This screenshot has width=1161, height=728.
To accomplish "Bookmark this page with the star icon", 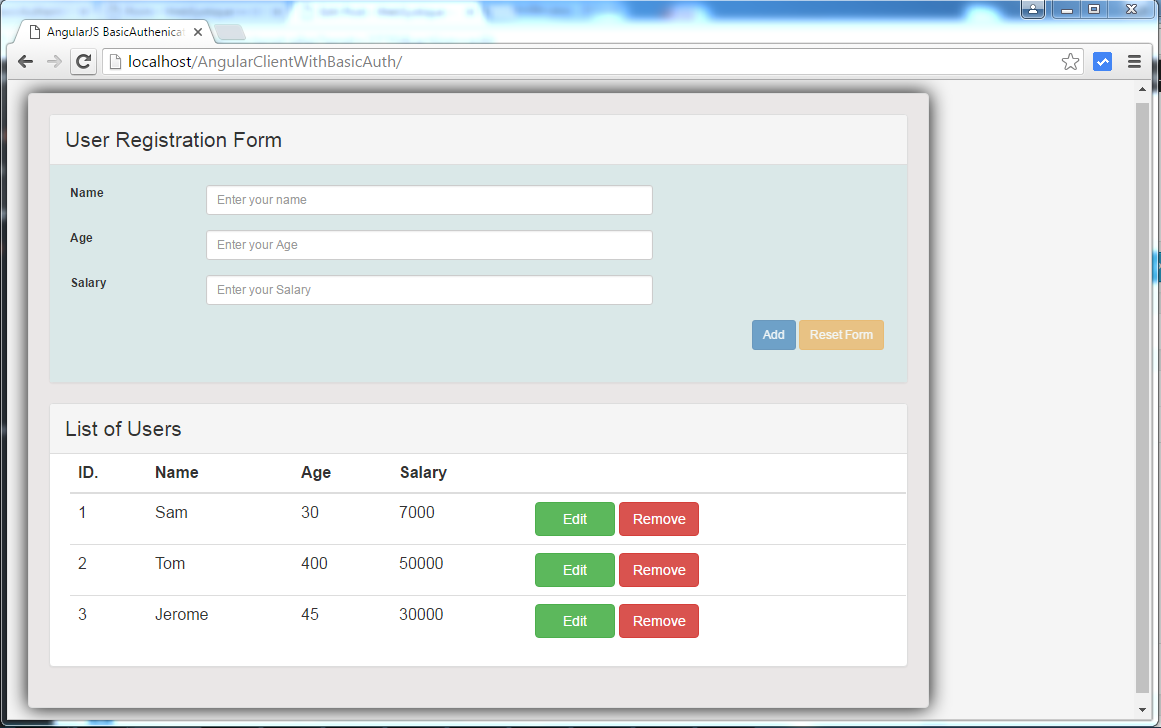I will click(x=1070, y=61).
